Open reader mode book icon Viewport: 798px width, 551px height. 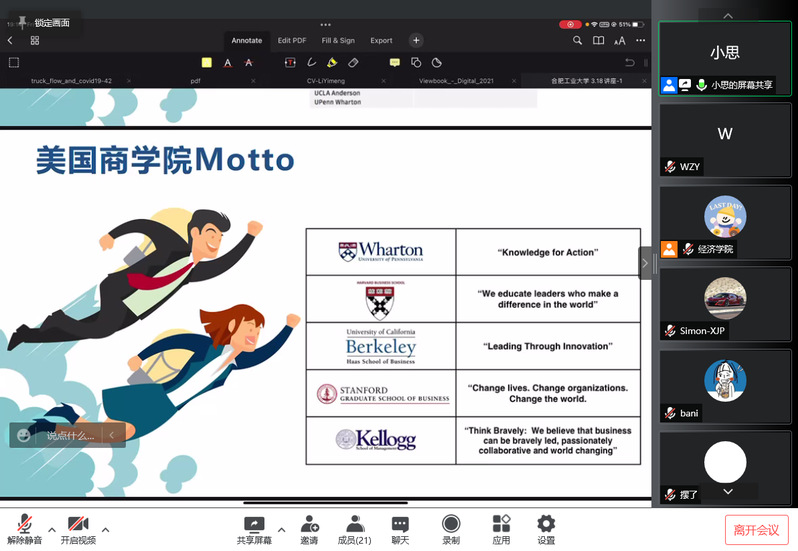point(598,40)
